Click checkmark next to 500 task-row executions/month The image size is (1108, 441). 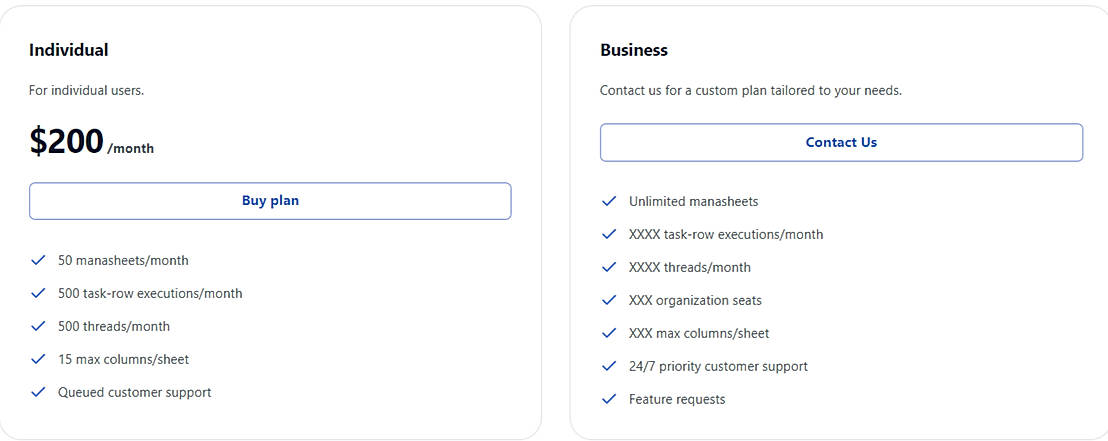coord(38,293)
